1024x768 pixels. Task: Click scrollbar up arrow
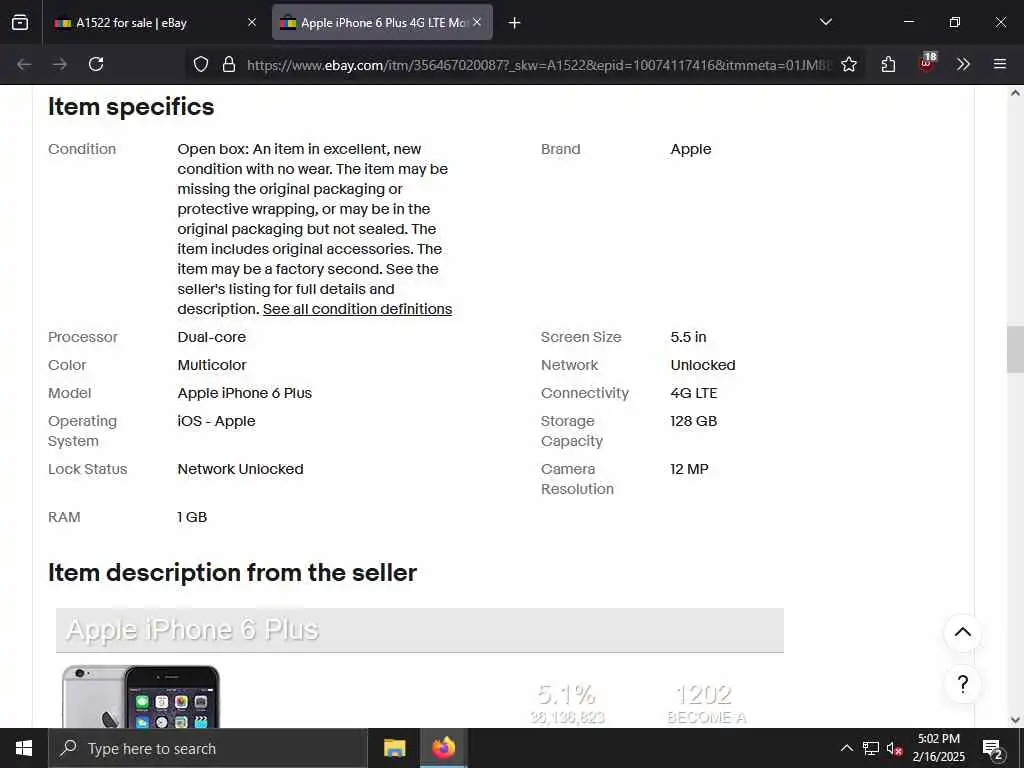pos(1015,93)
